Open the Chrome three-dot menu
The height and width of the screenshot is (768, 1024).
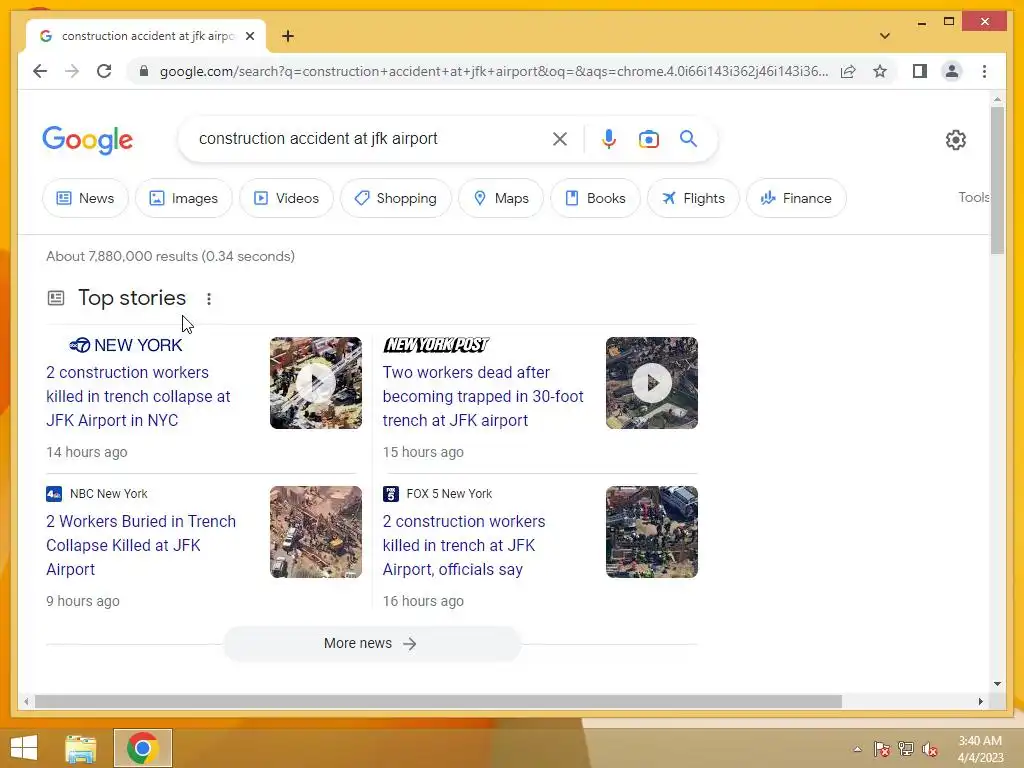point(984,71)
